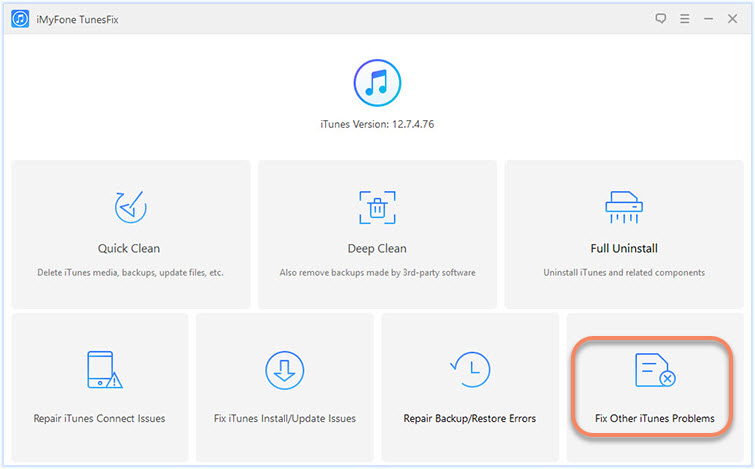Click the Deep Clean trash icon

(377, 207)
